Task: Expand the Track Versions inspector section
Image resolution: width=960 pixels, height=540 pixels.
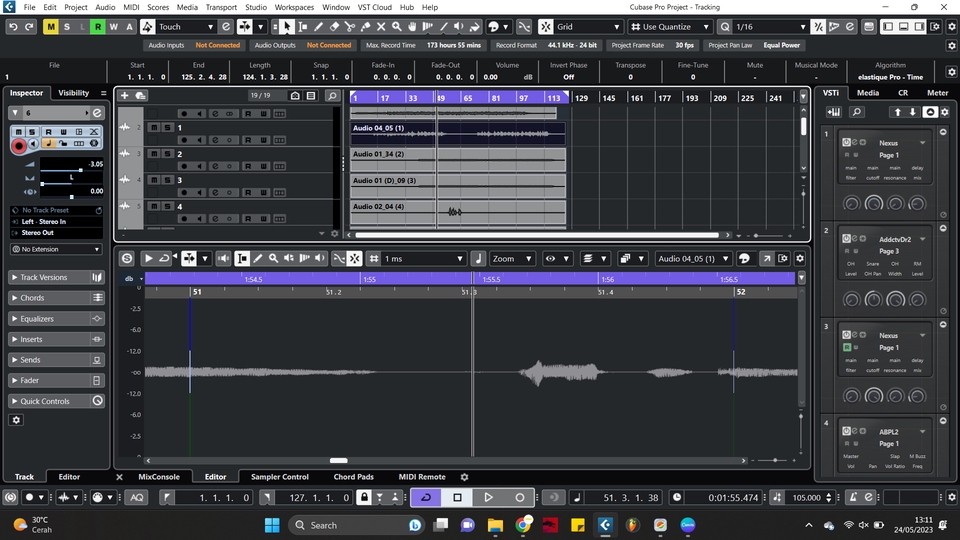Action: tap(56, 277)
